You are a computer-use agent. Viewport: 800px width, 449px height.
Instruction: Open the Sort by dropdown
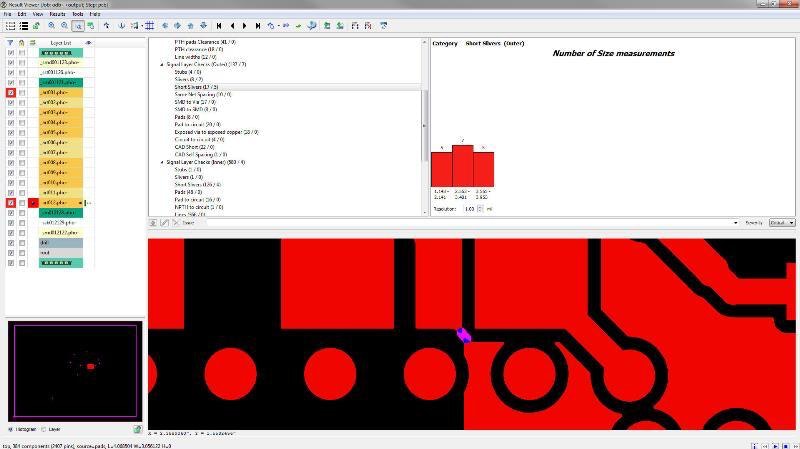(782, 223)
